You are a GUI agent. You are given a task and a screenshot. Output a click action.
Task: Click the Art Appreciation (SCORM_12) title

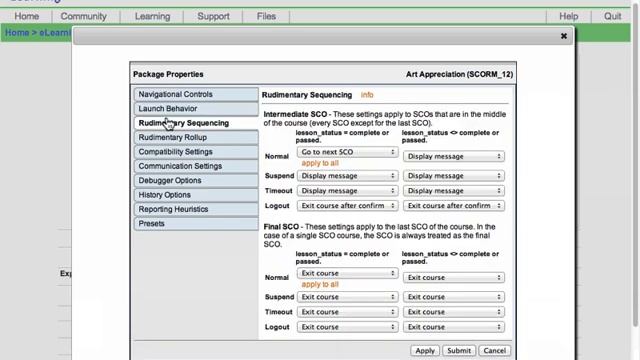point(459,74)
